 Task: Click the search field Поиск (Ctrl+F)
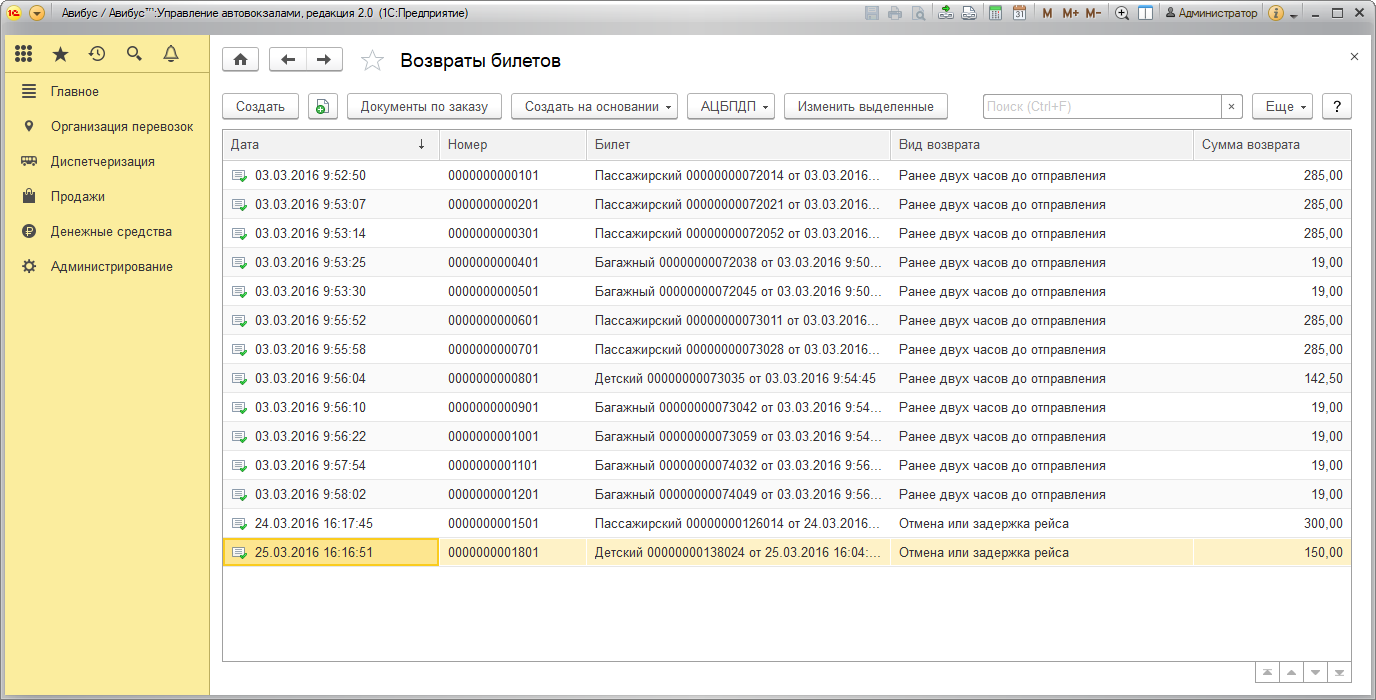(x=1101, y=107)
